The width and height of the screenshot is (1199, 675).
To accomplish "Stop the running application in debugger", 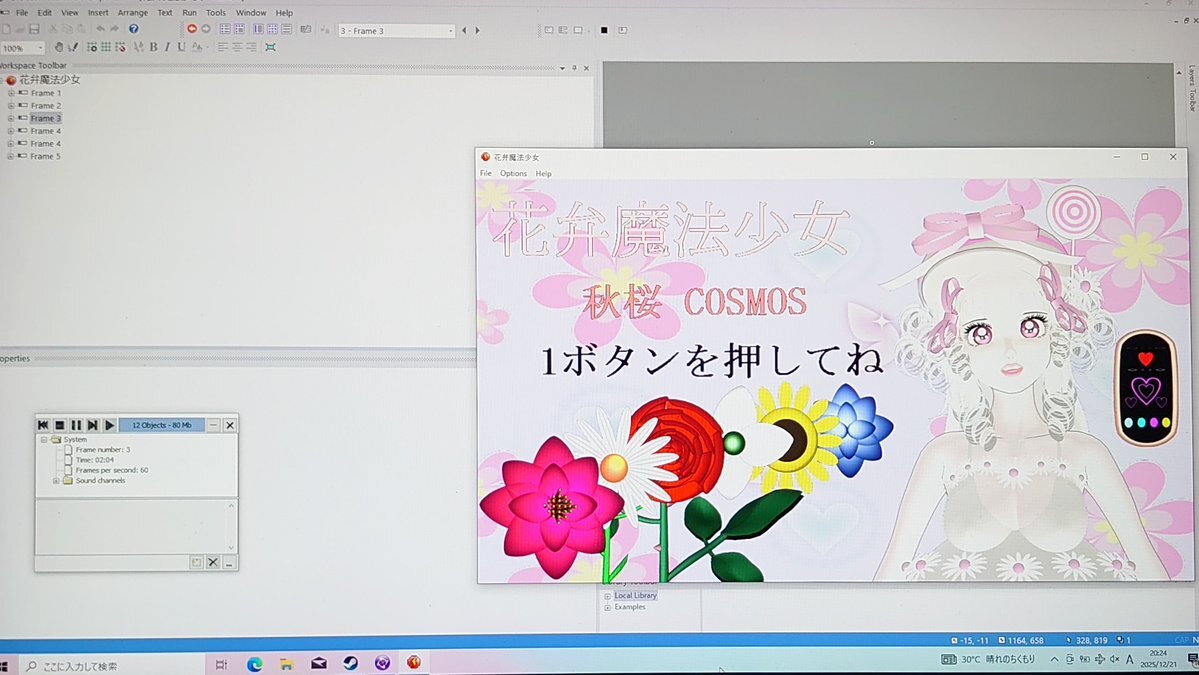I will 60,425.
